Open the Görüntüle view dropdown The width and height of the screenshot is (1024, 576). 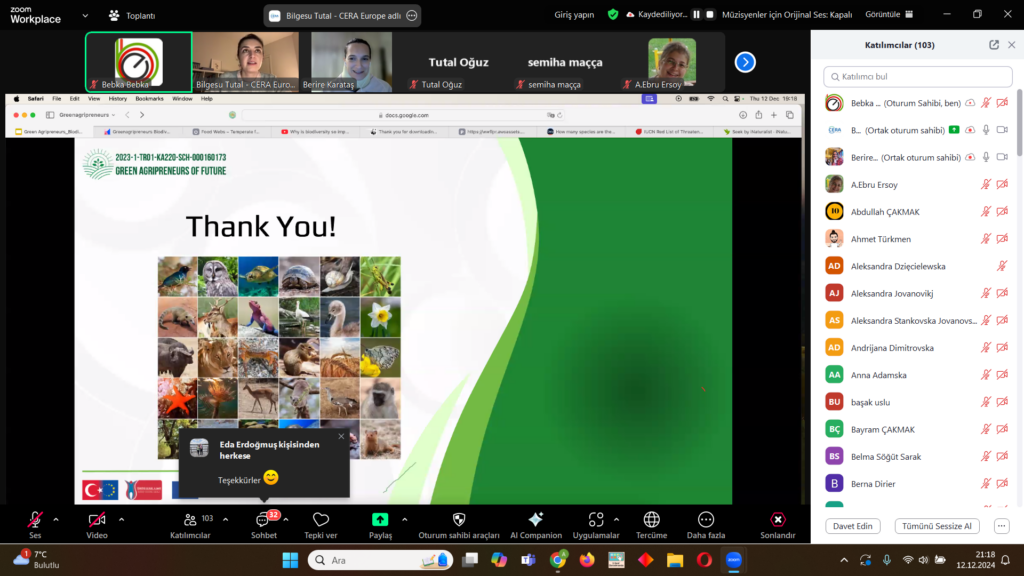(x=888, y=15)
